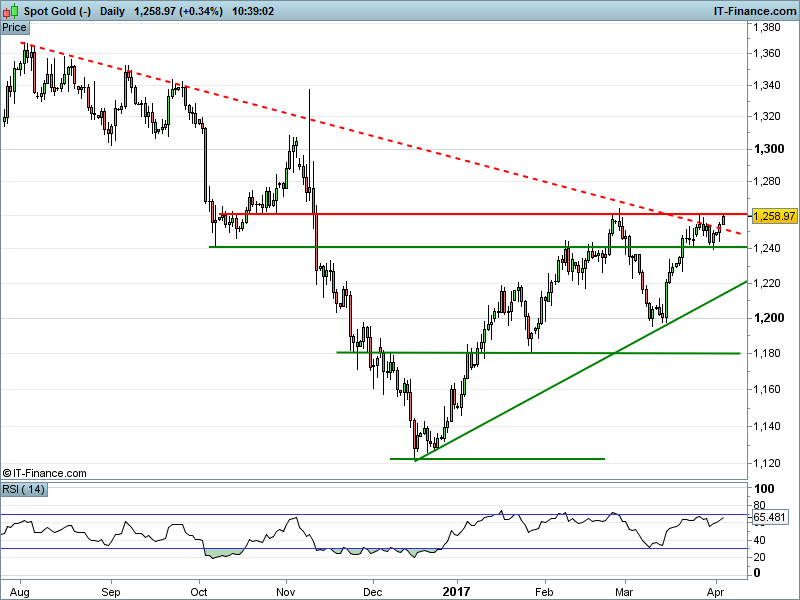This screenshot has width=800, height=600.
Task: Select the Price panel label
Action: tap(14, 28)
